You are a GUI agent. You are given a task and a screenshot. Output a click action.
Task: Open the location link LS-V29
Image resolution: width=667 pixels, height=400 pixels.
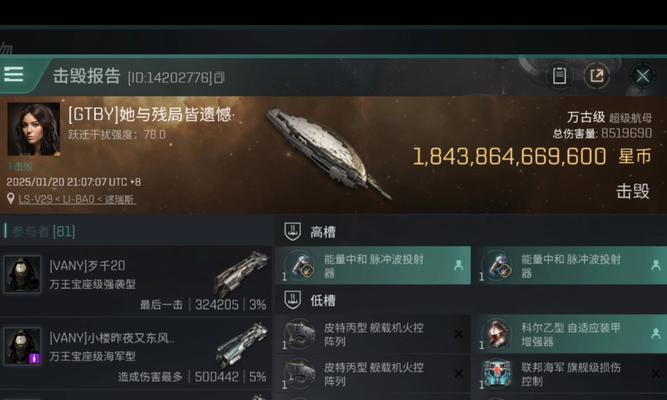(77, 199)
